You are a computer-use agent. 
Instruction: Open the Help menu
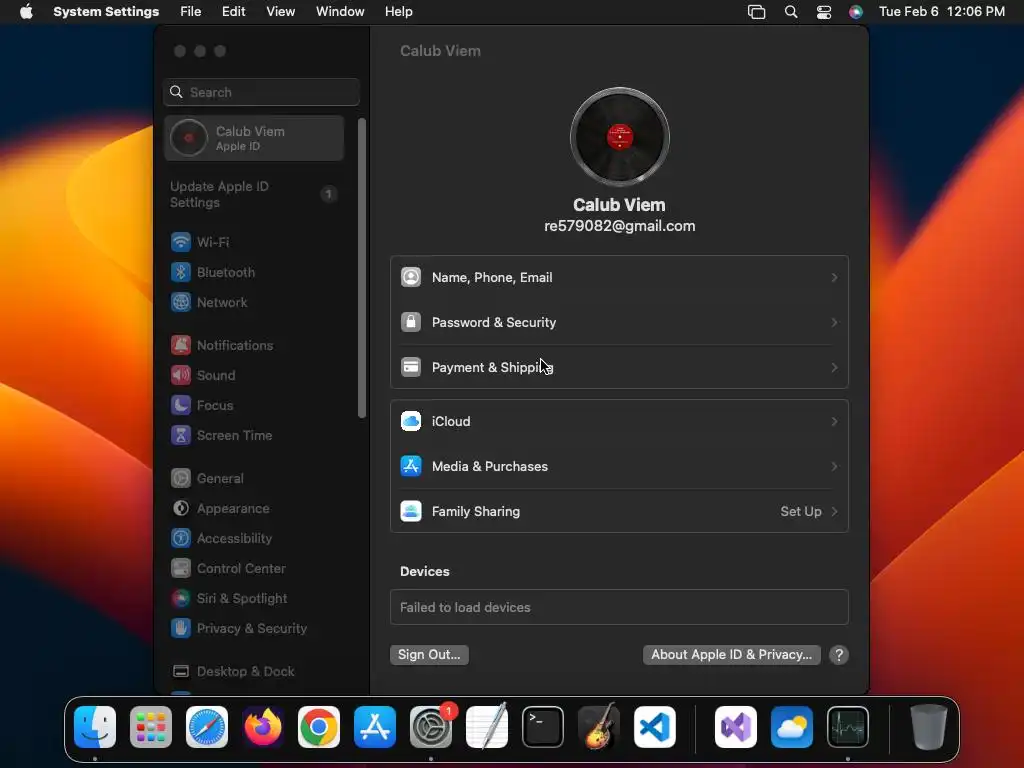click(398, 12)
